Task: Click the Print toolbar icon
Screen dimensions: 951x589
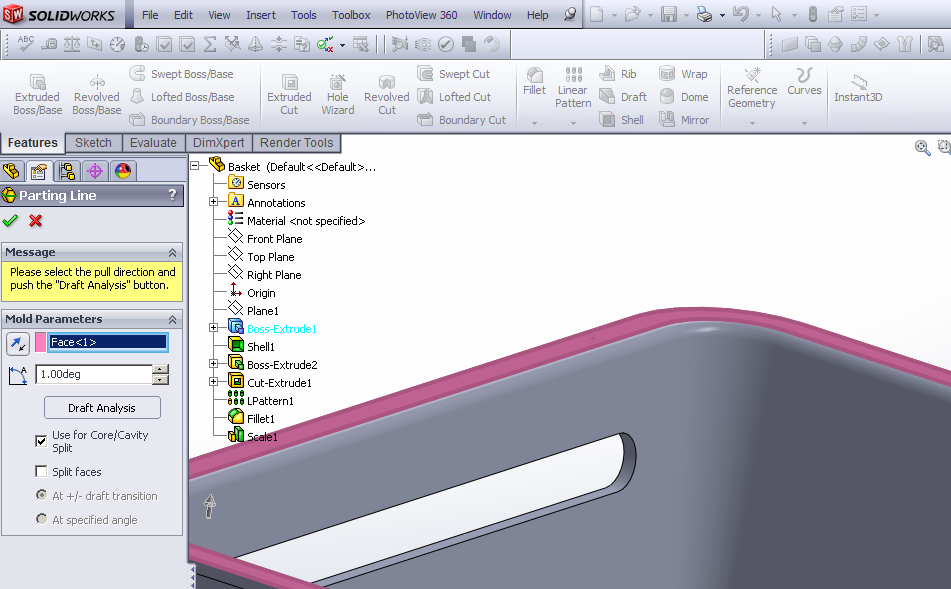Action: point(704,14)
